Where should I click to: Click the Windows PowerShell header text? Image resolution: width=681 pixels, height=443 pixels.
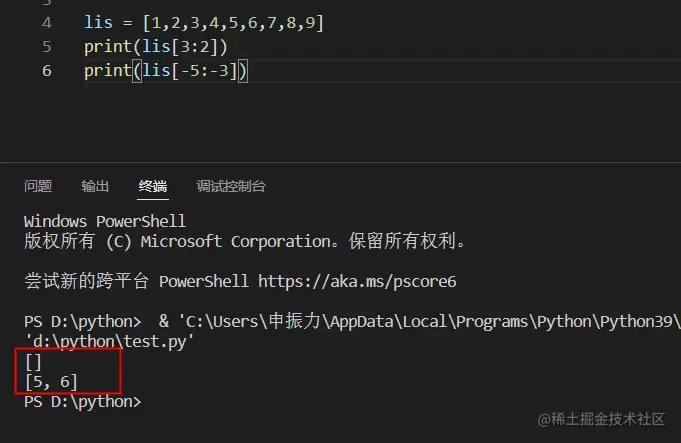pos(104,221)
